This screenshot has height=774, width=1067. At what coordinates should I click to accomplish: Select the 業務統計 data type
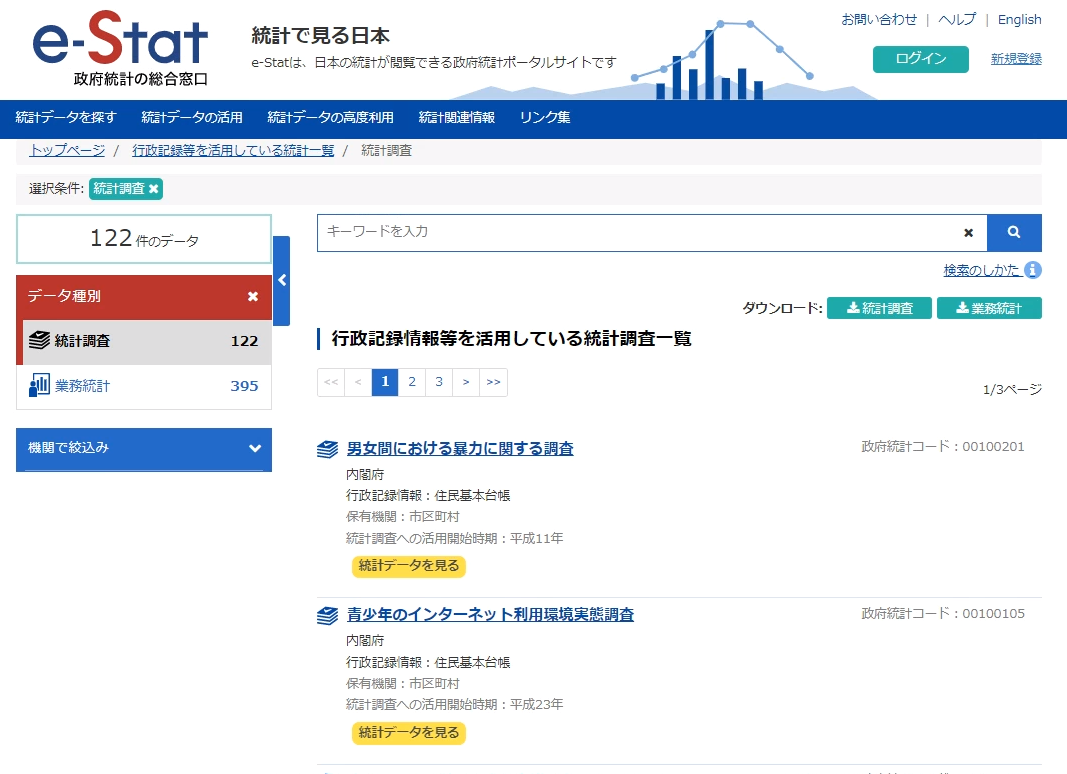click(x=83, y=386)
